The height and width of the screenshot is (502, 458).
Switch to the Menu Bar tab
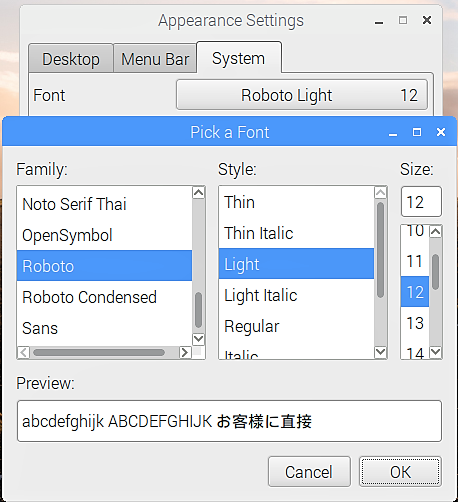click(x=155, y=58)
